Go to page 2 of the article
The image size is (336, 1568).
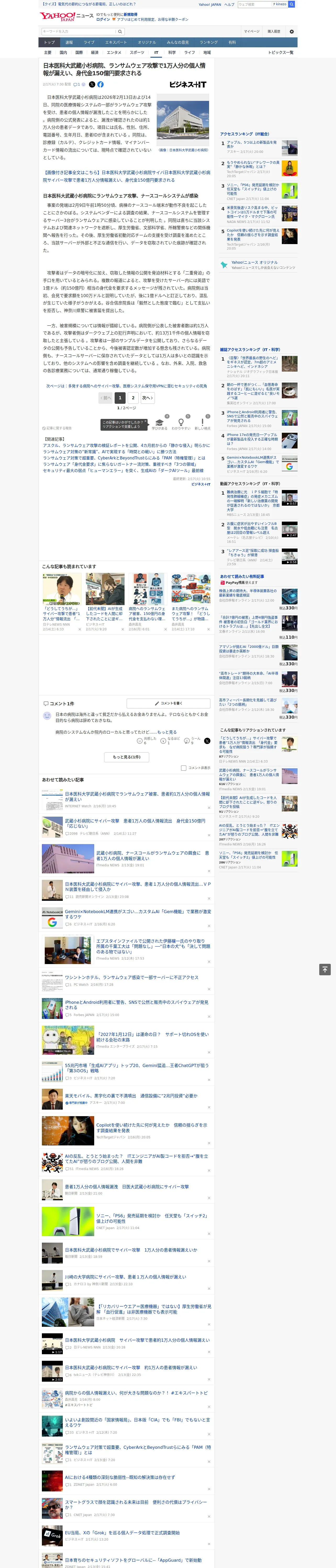coord(133,397)
